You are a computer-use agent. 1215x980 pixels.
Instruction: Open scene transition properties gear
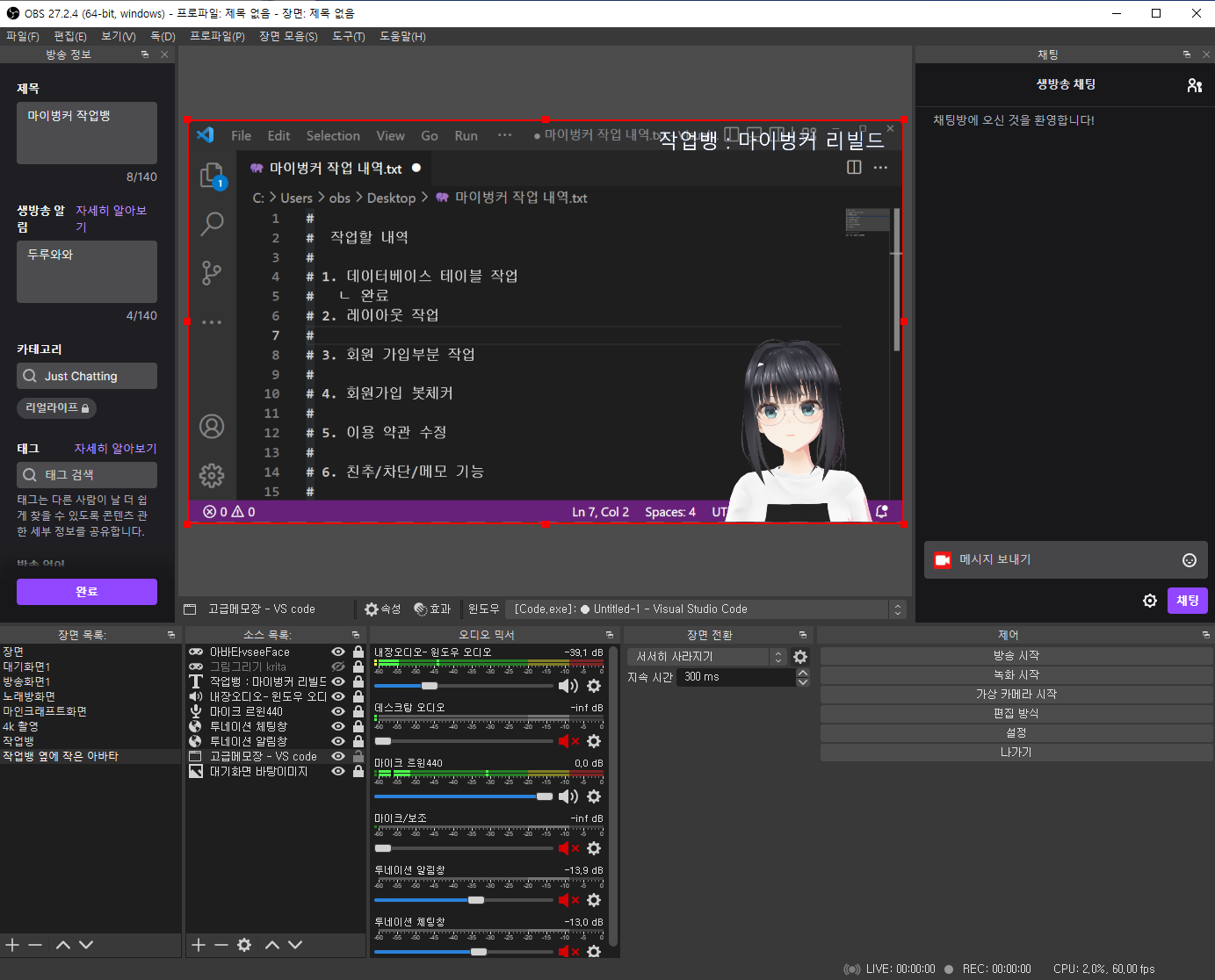coord(800,657)
